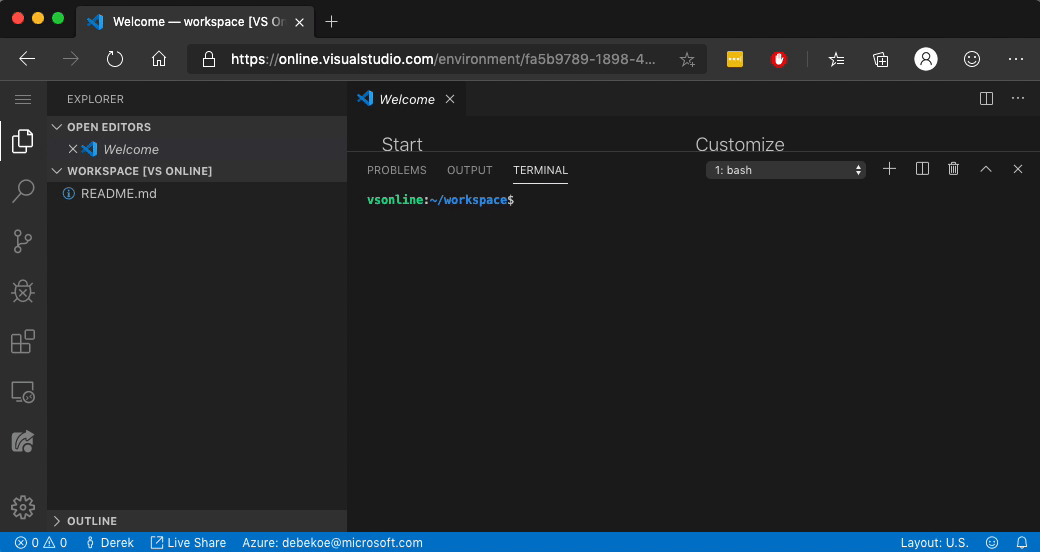
Task: Select the Terminal panel tab
Action: 541,170
